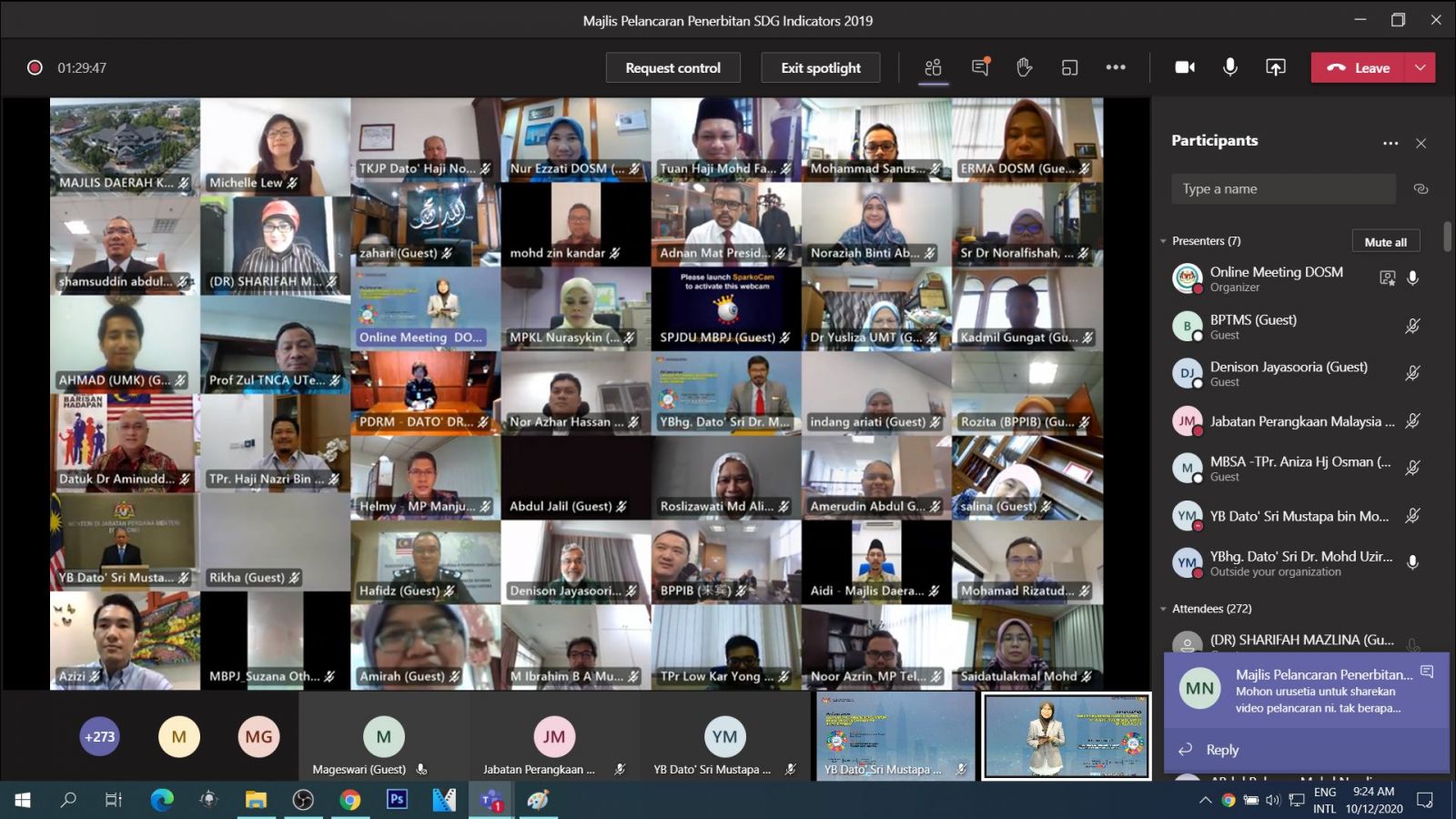This screenshot has height=819, width=1456.
Task: Open the breakout rooms icon
Action: [x=1069, y=67]
